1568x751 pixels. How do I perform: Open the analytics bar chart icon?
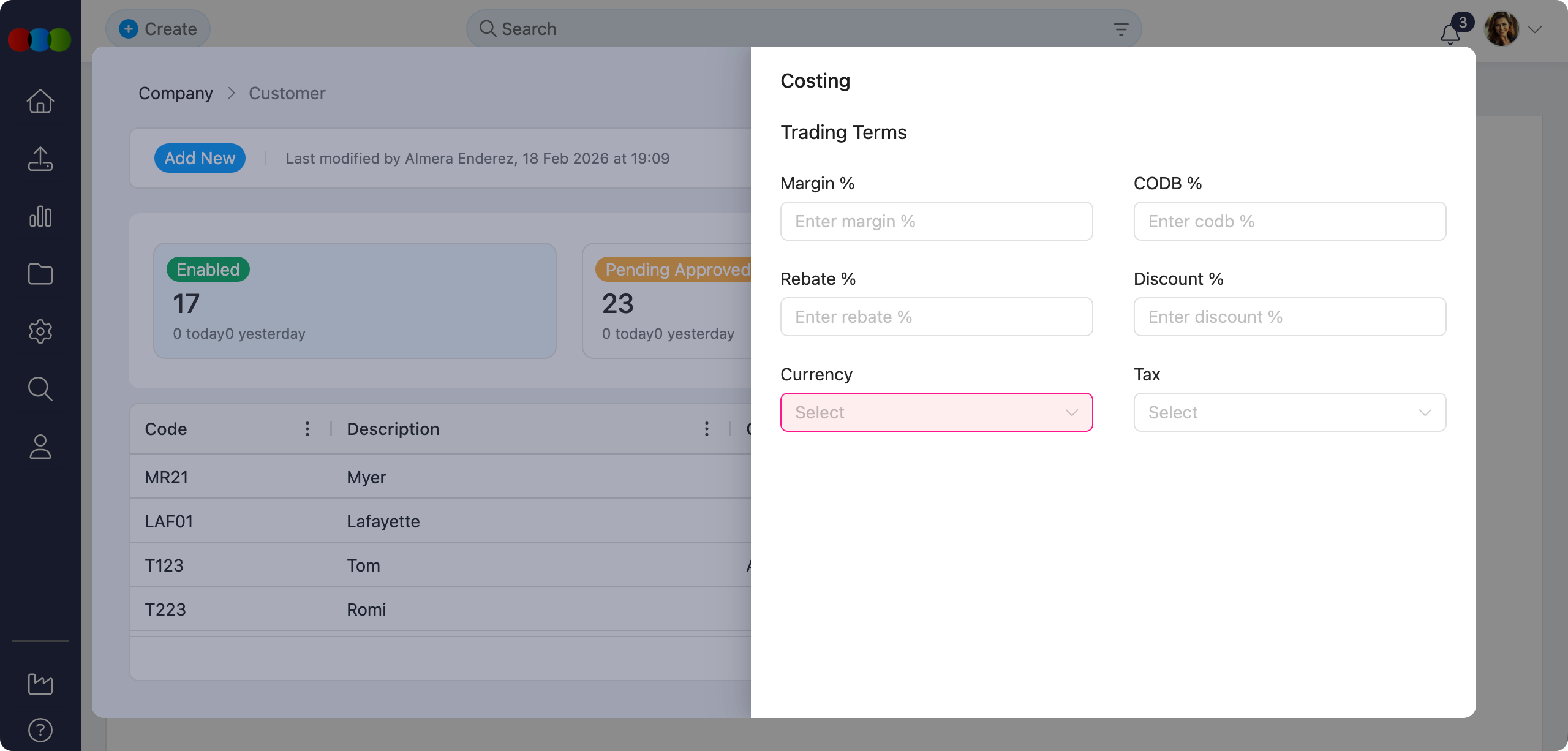pos(40,216)
